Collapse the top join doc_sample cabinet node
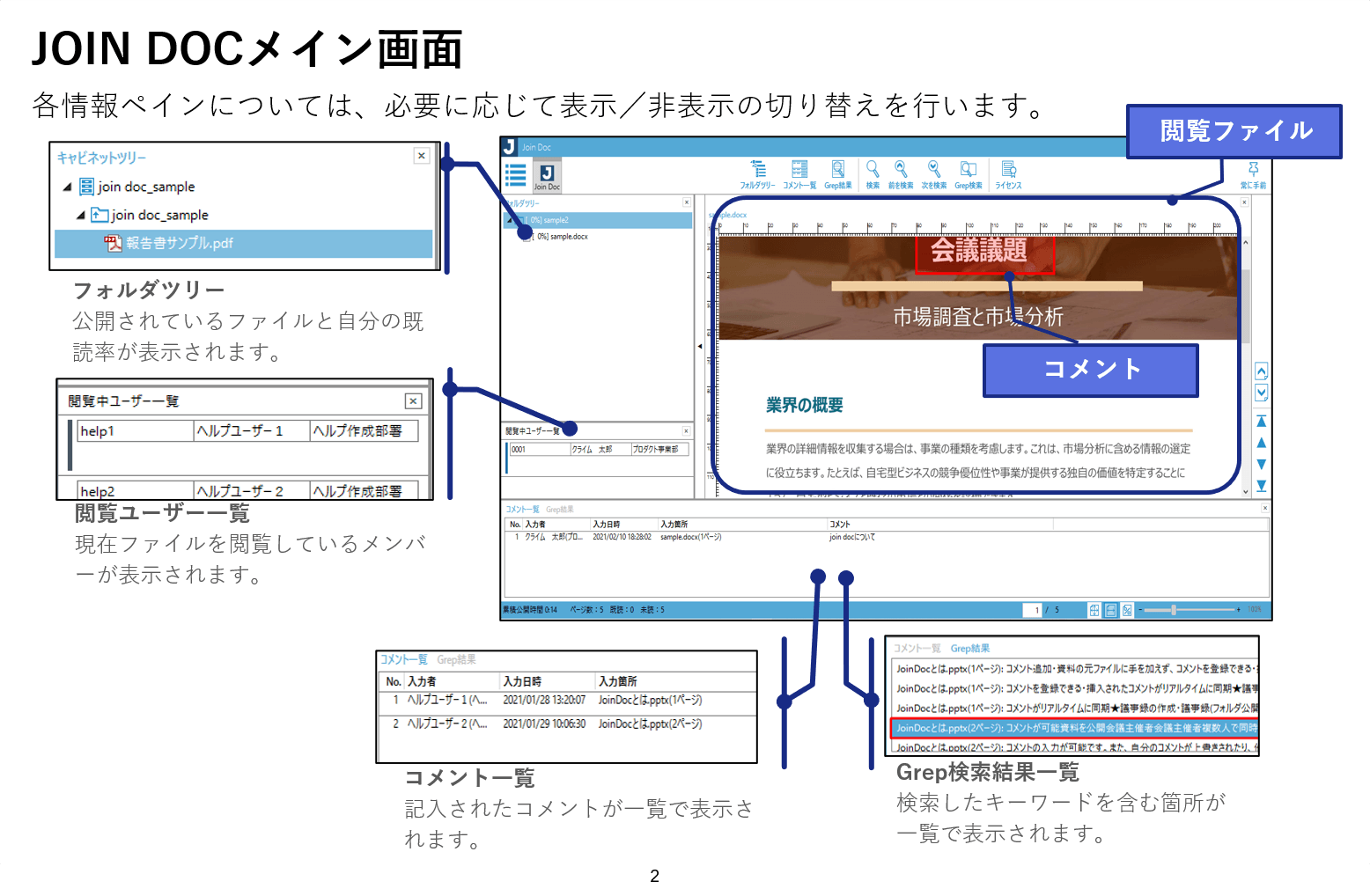The height and width of the screenshot is (896, 1370). point(68,187)
